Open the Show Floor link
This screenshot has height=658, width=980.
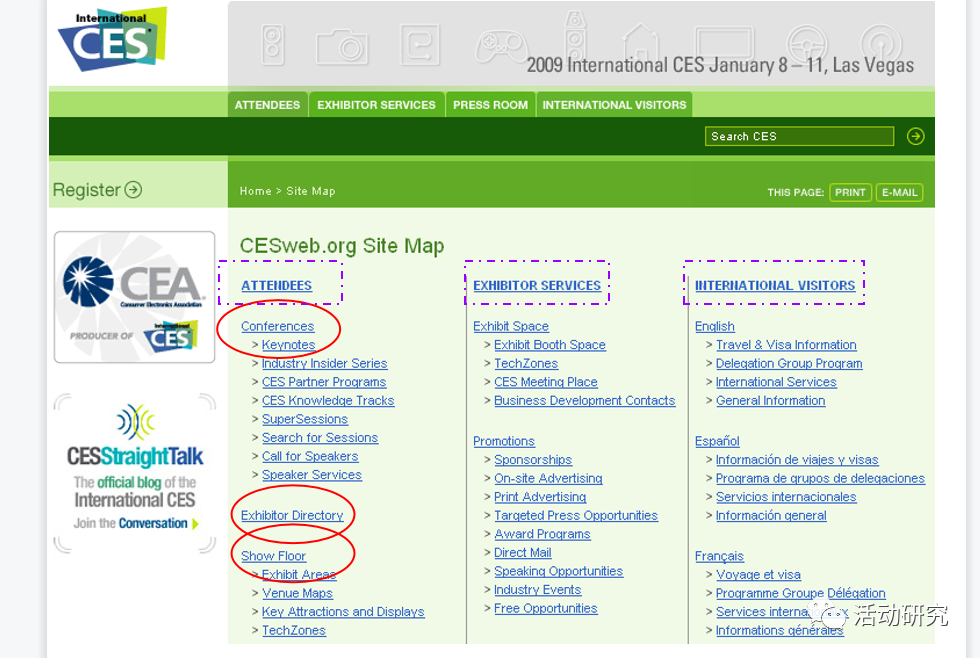click(273, 556)
